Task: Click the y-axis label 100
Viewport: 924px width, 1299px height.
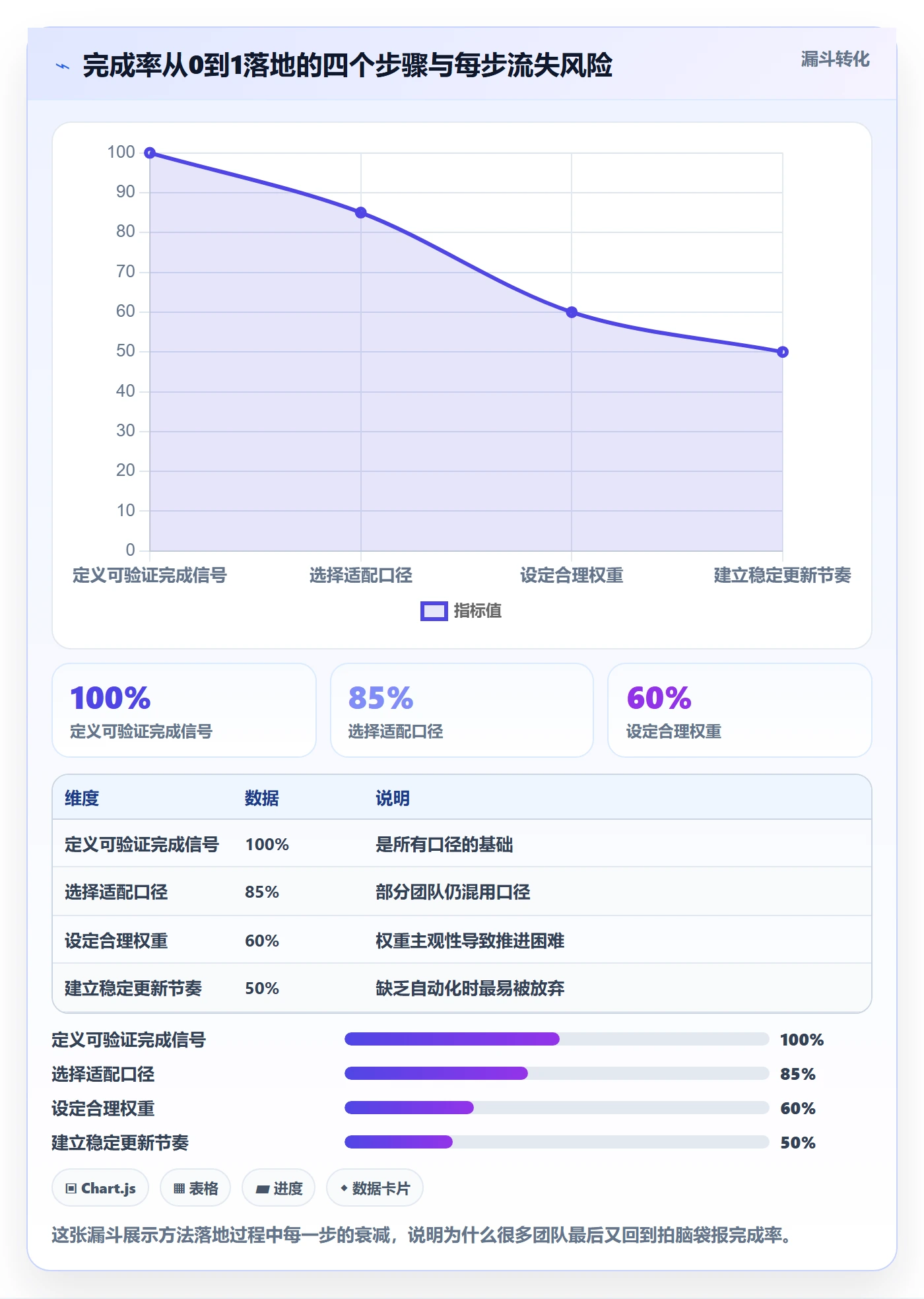Action: 121,152
